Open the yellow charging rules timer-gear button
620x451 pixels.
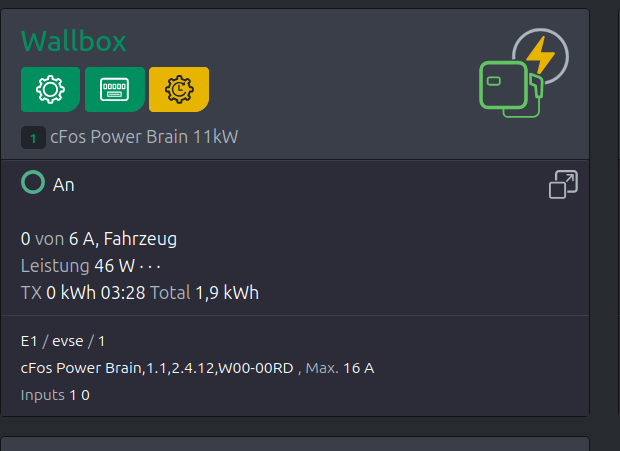179,89
